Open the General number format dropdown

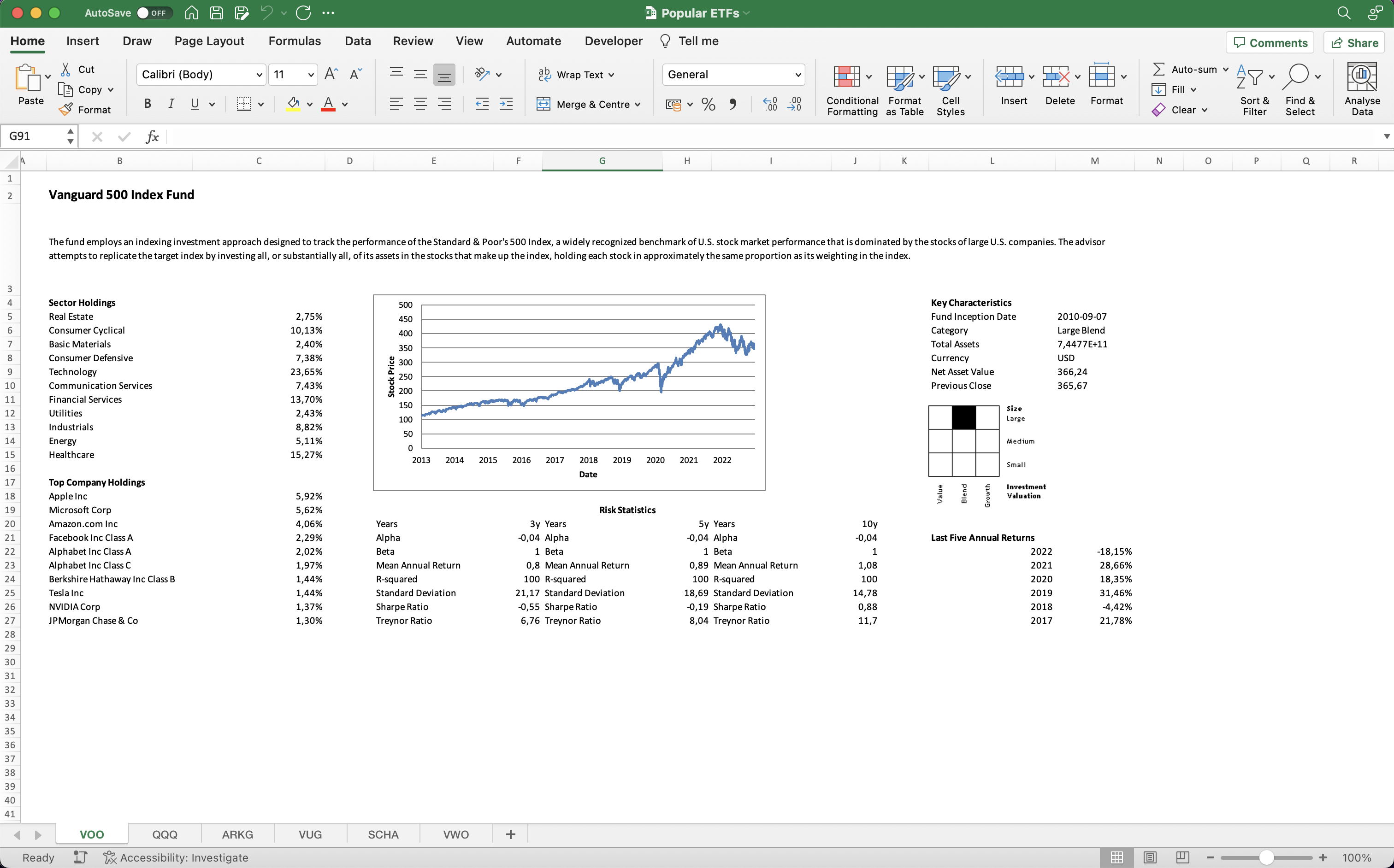pyautogui.click(x=798, y=74)
